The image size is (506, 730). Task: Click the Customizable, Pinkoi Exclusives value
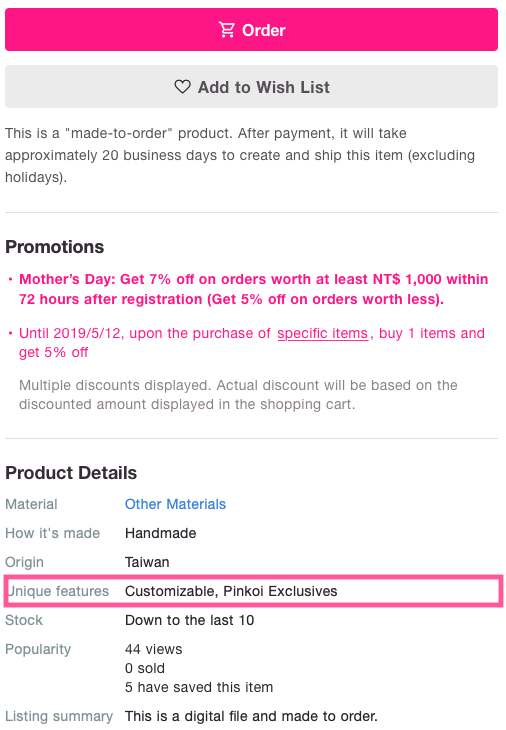231,591
